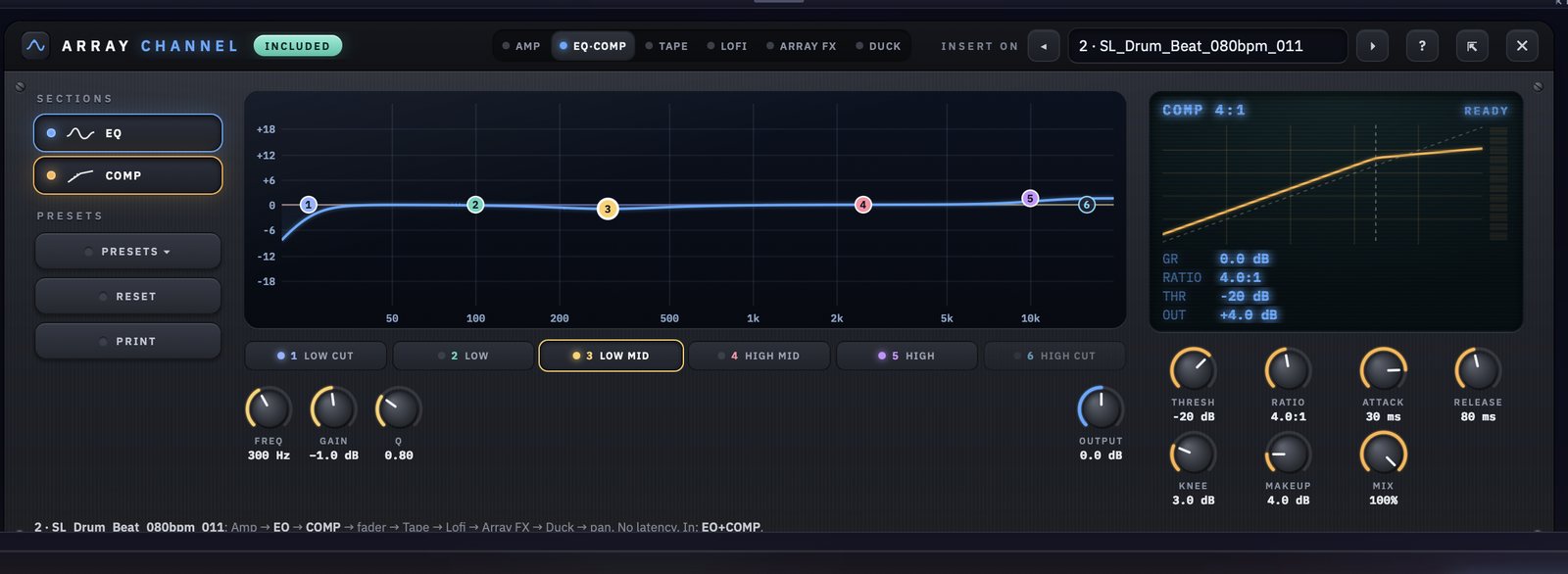Select EQ node 4 on the graph
This screenshot has height=574, width=1568.
862,205
